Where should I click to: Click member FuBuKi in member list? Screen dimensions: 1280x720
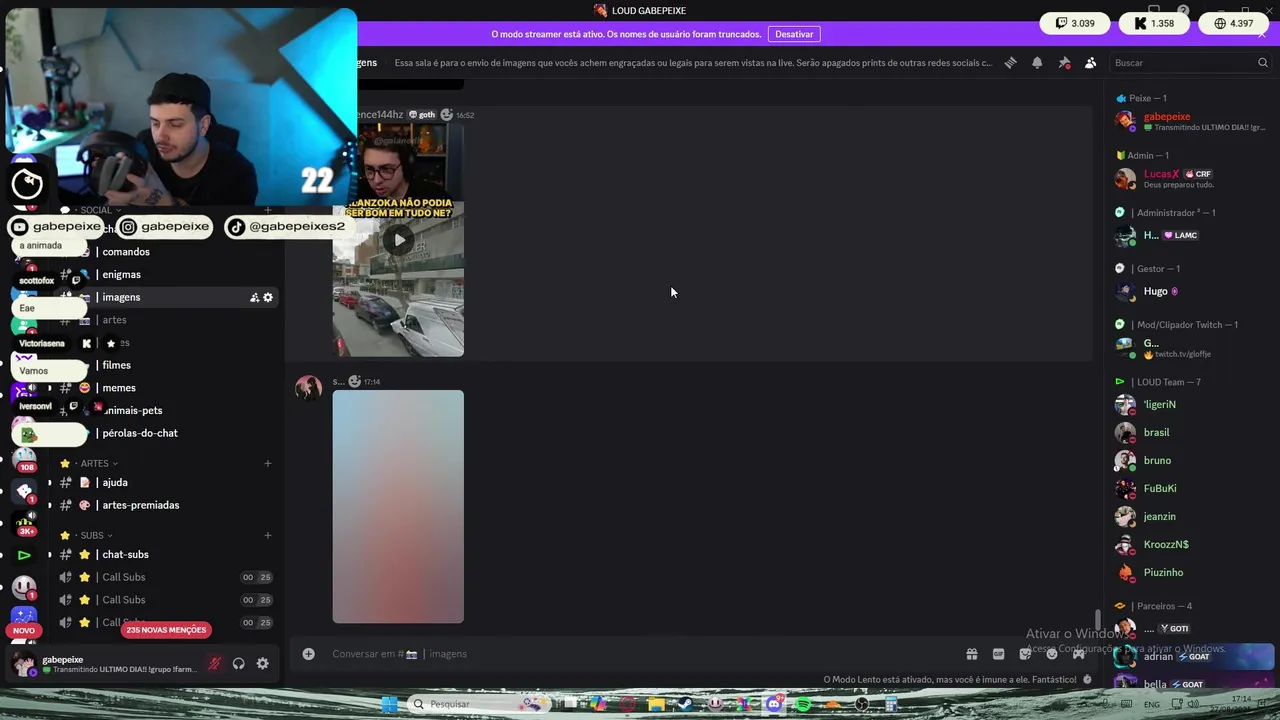point(1190,489)
